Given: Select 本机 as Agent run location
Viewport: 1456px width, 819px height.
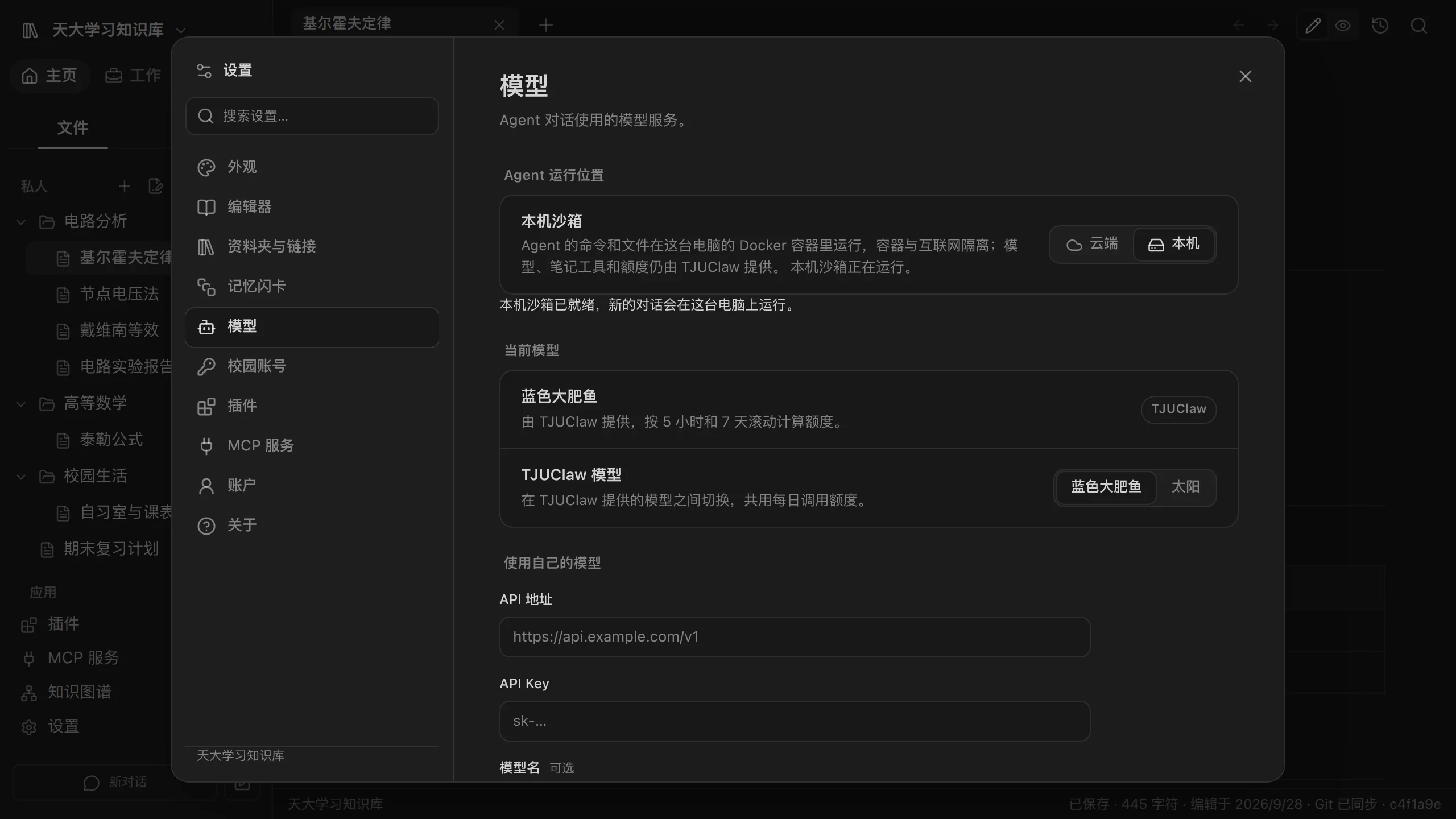Looking at the screenshot, I should [x=1174, y=245].
